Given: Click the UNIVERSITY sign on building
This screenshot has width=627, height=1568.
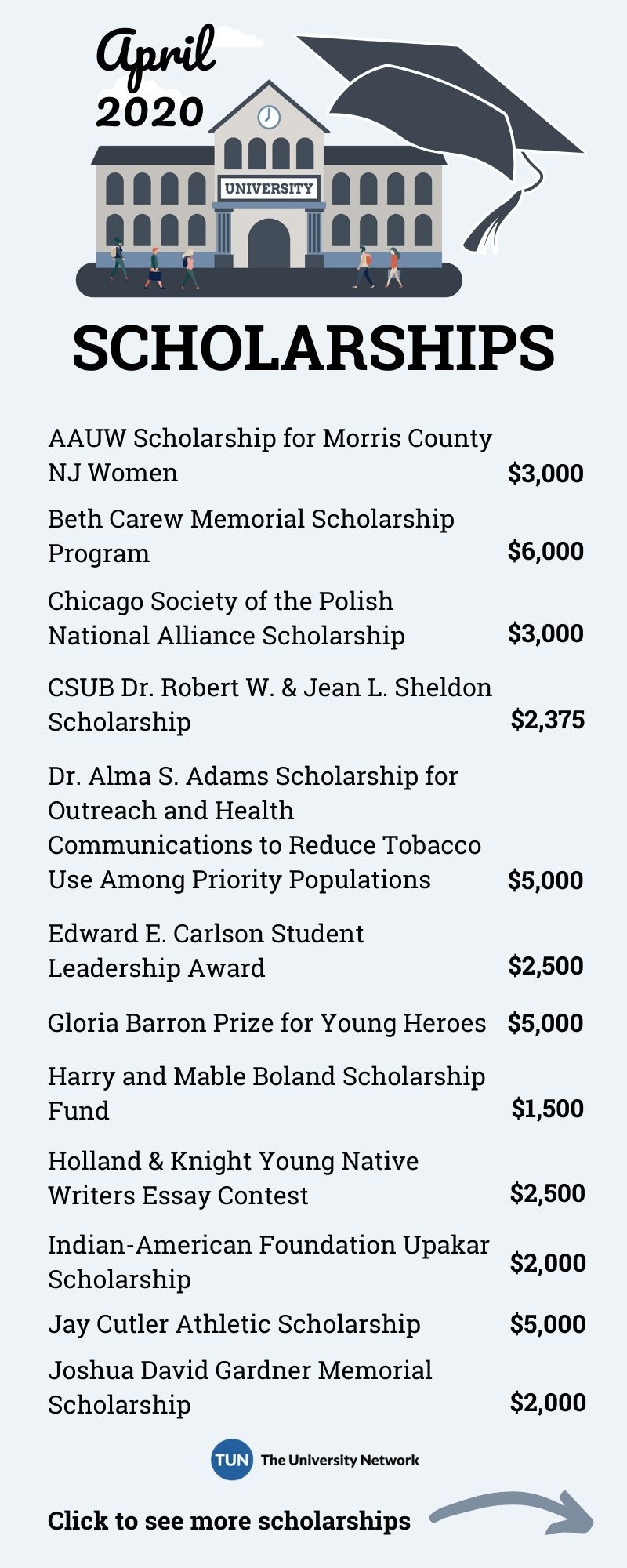Looking at the screenshot, I should [x=269, y=188].
